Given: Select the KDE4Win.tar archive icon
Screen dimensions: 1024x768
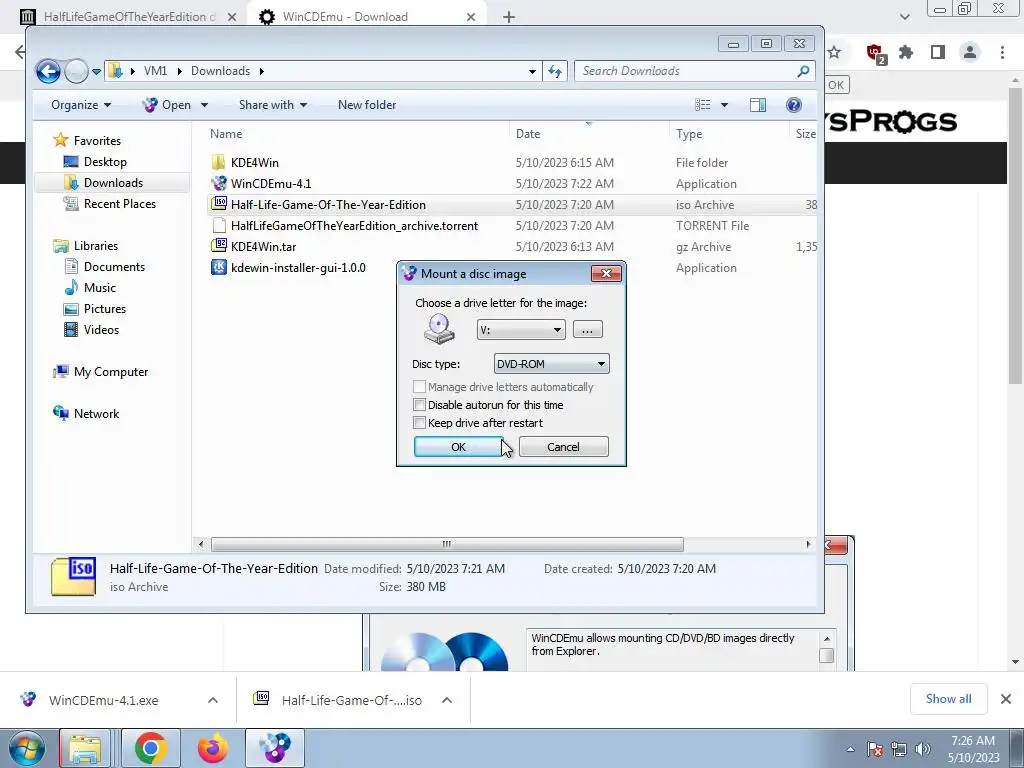Looking at the screenshot, I should click(x=219, y=246).
